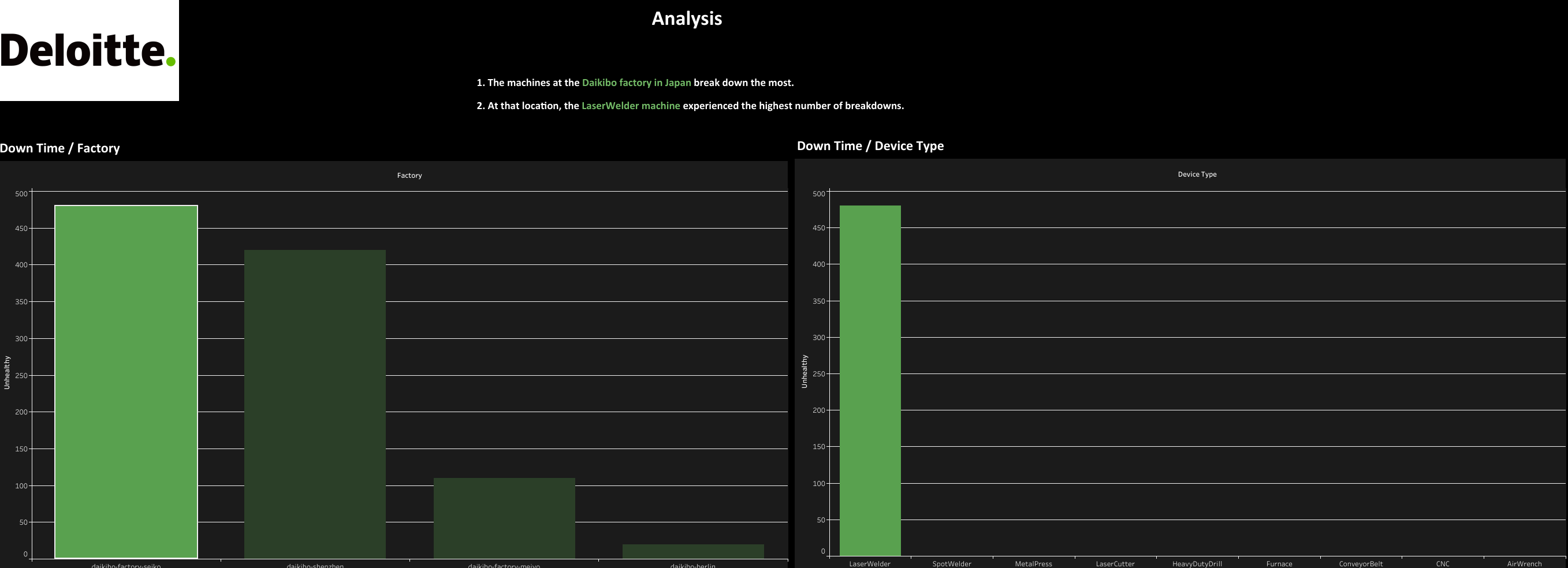Click the LaserCutter category label

click(1115, 564)
